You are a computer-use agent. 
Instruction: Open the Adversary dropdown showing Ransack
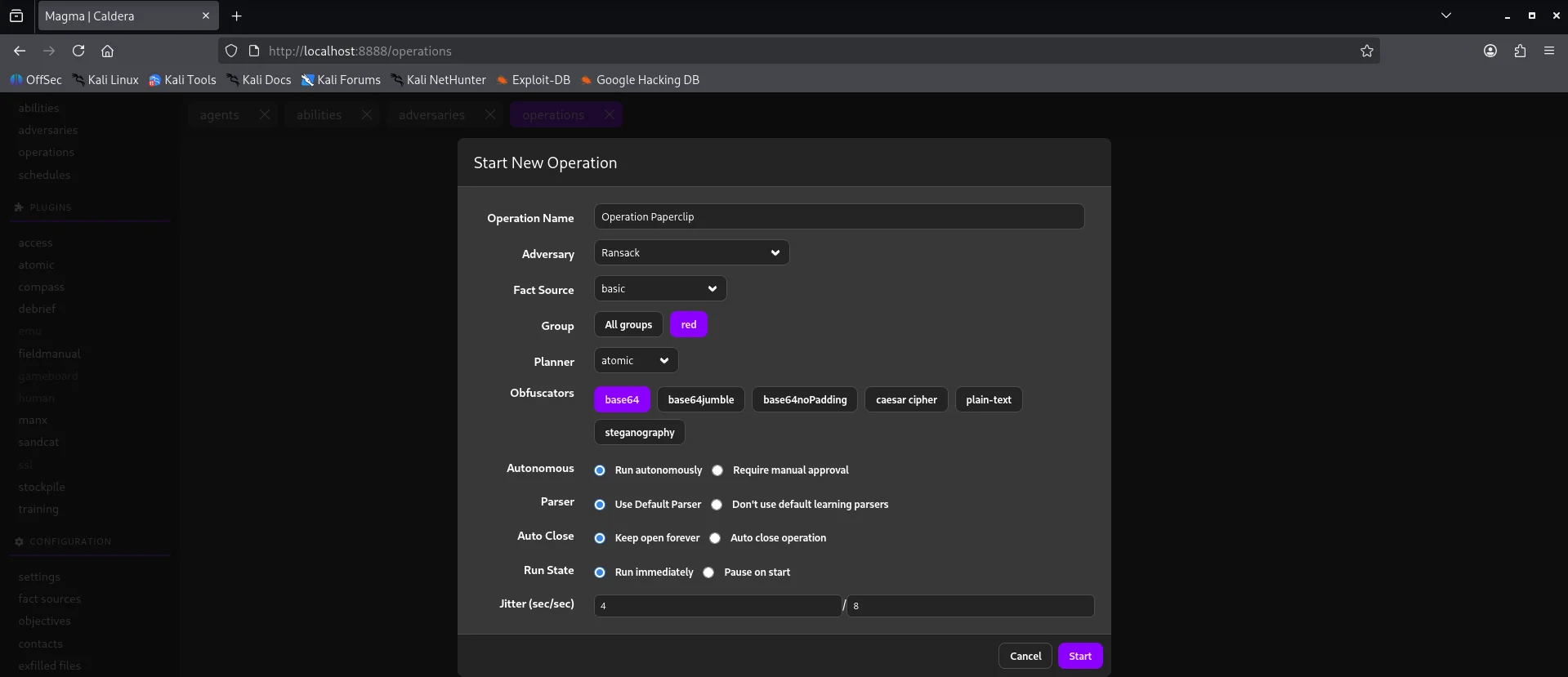coord(690,253)
